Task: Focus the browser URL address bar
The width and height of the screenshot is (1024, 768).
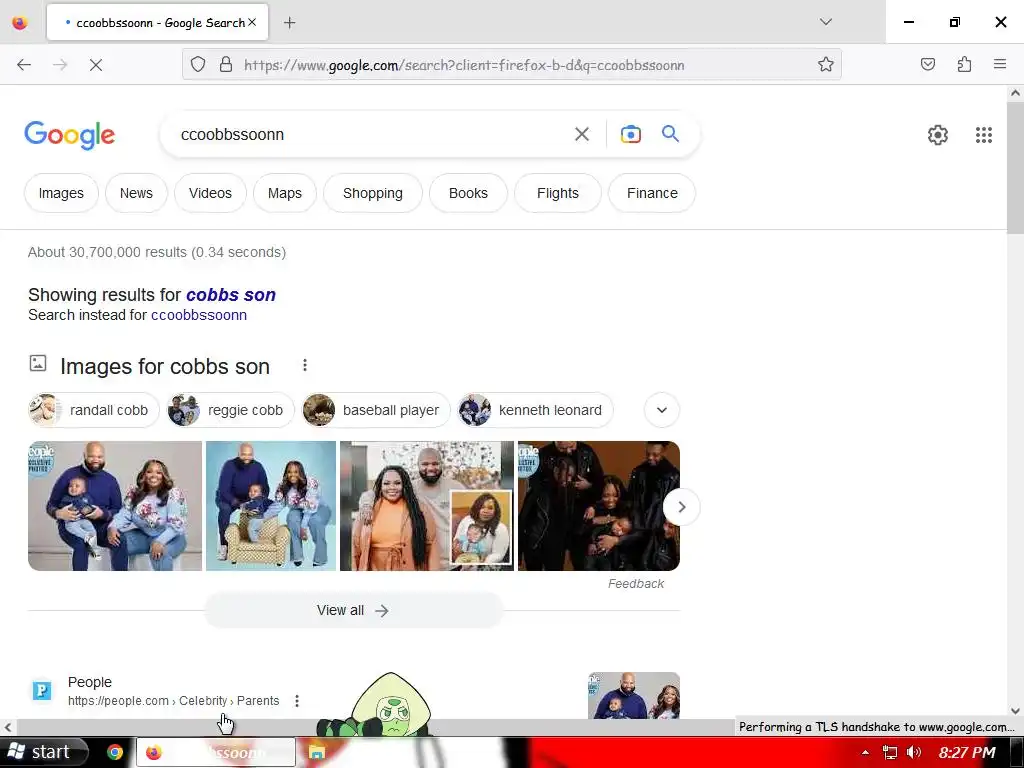Action: click(511, 65)
